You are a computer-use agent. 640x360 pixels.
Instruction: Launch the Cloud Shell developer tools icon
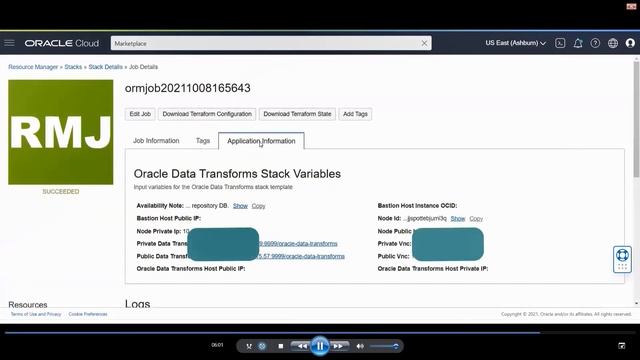pyautogui.click(x=560, y=43)
